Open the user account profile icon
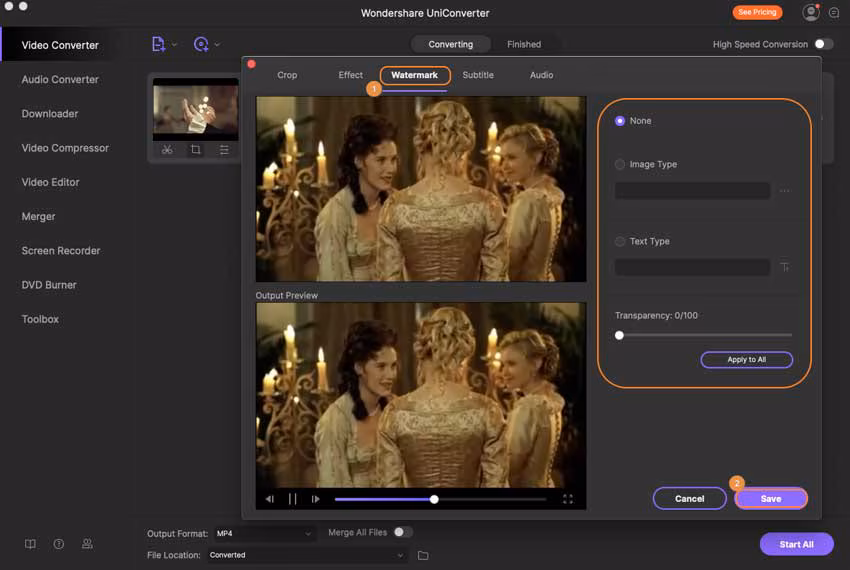Screen dimensions: 850x570 pyautogui.click(x=810, y=13)
